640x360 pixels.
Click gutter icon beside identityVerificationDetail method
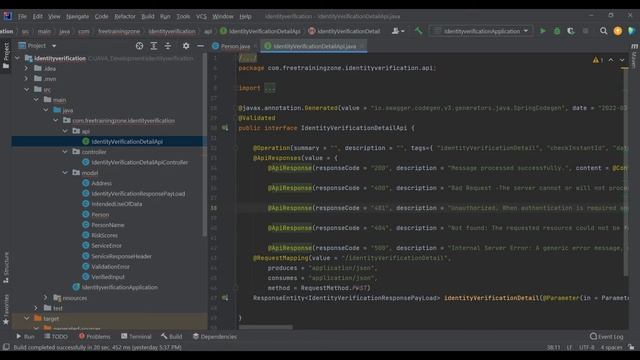pyautogui.click(x=225, y=298)
